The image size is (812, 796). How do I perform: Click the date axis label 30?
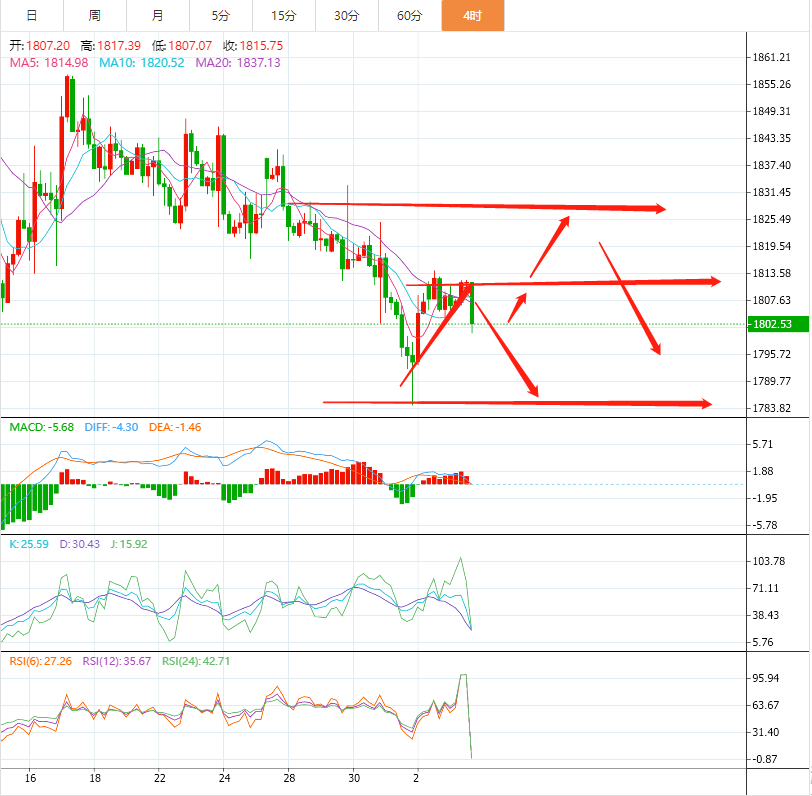[354, 778]
